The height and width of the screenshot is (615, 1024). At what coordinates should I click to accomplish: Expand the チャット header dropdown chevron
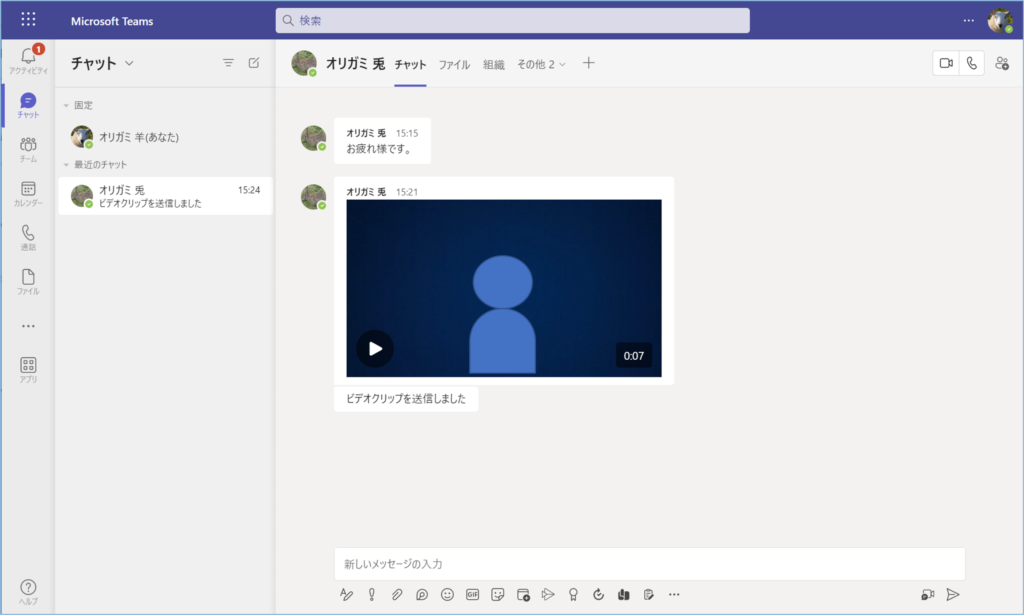(129, 64)
